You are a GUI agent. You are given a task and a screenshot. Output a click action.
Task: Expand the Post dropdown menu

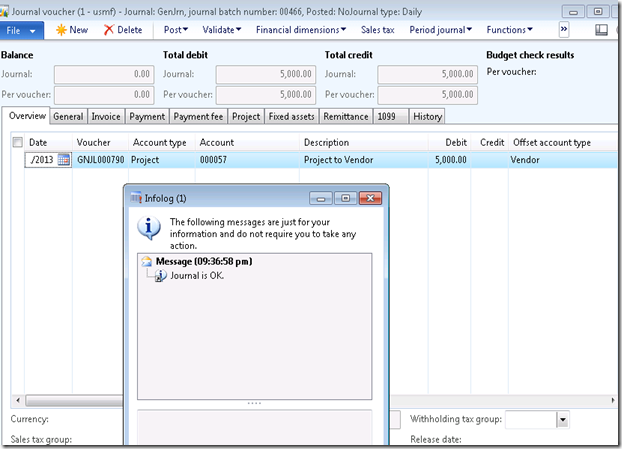coord(176,30)
